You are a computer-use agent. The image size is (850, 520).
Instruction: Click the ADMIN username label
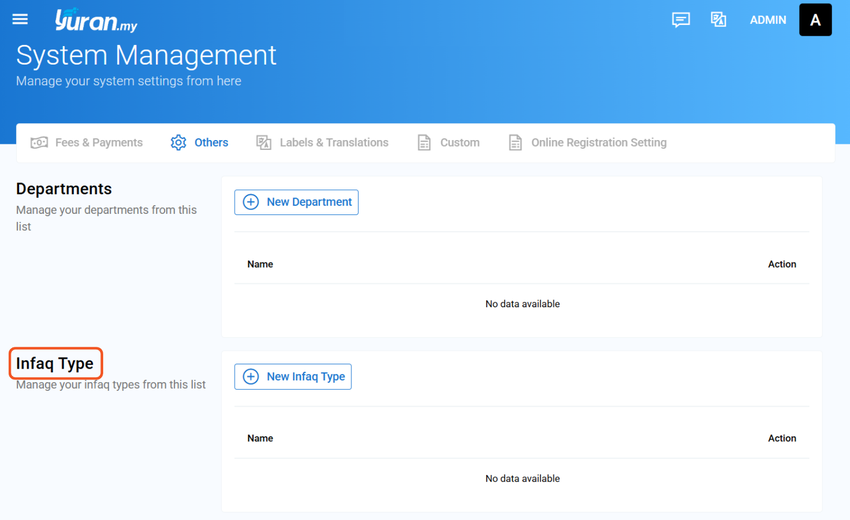click(x=768, y=20)
